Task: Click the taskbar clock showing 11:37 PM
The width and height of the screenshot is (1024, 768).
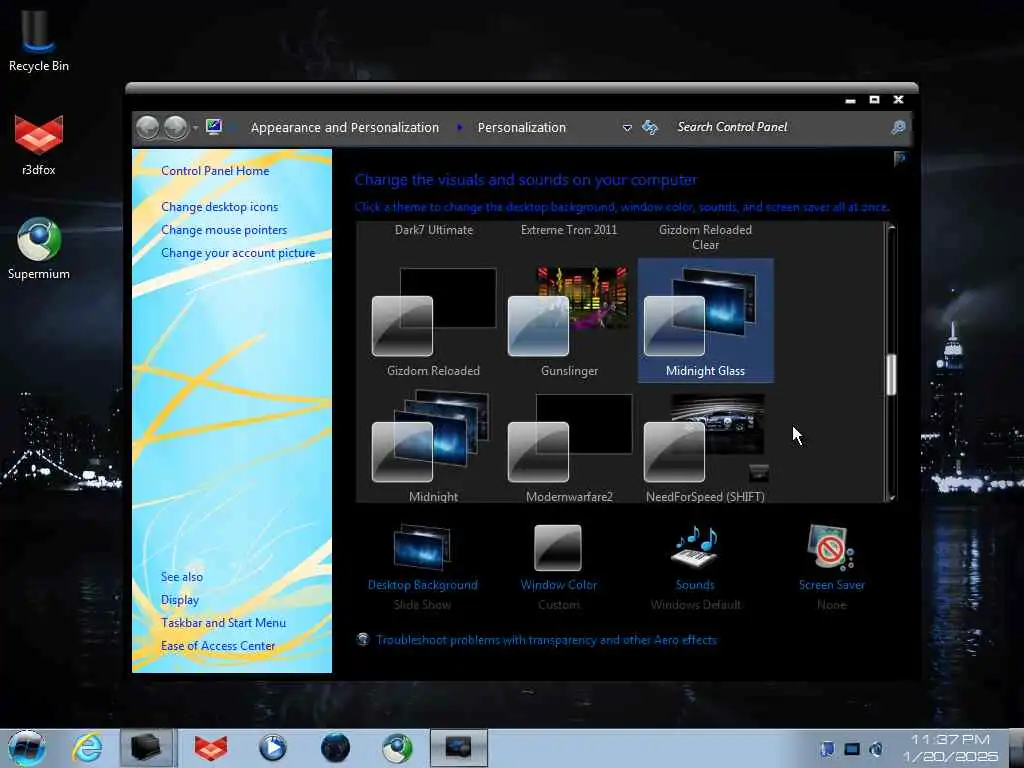Action: 951,748
